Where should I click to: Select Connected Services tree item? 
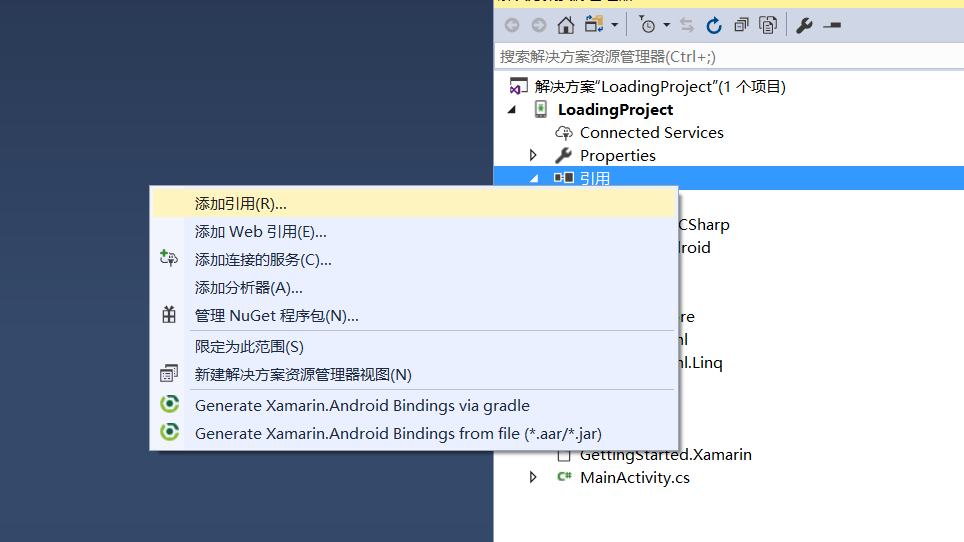(652, 133)
